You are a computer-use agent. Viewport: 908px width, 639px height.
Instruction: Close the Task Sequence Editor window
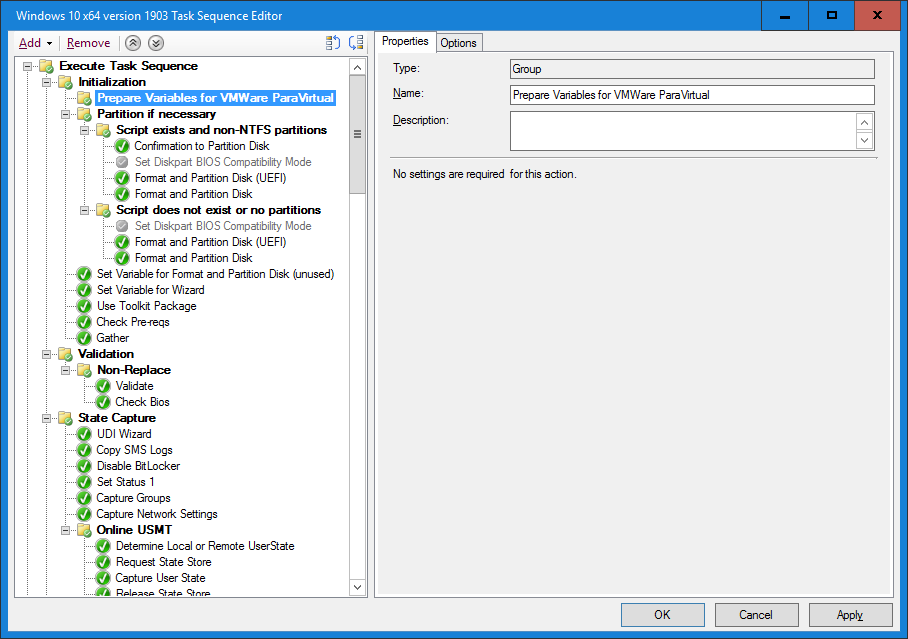click(x=878, y=16)
